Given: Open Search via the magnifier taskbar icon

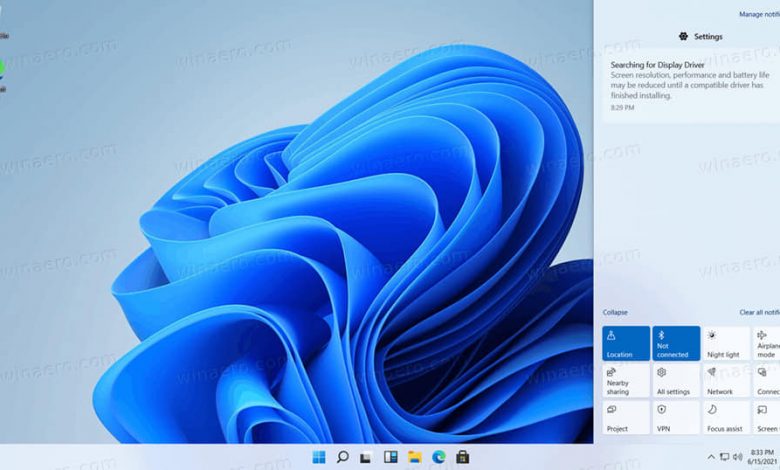Looking at the screenshot, I should pos(342,457).
